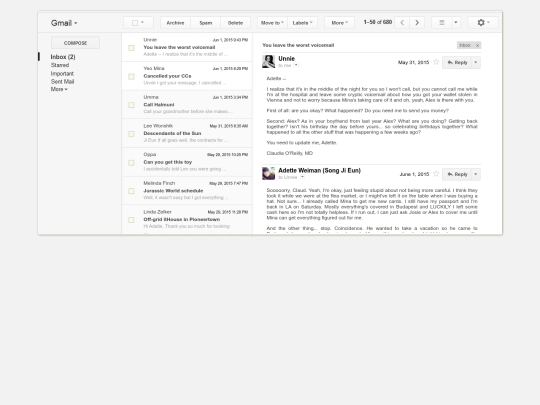Open the 'Descendants of the Sun' email

[187, 133]
